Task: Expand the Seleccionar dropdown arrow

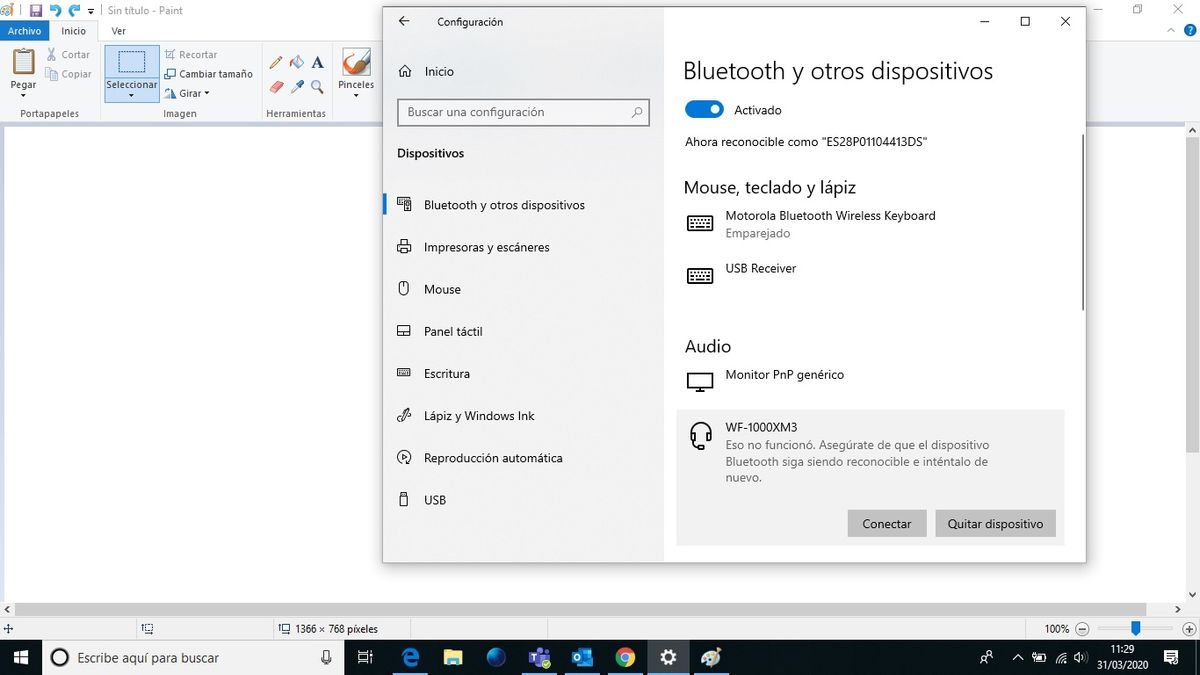Action: coord(132,97)
